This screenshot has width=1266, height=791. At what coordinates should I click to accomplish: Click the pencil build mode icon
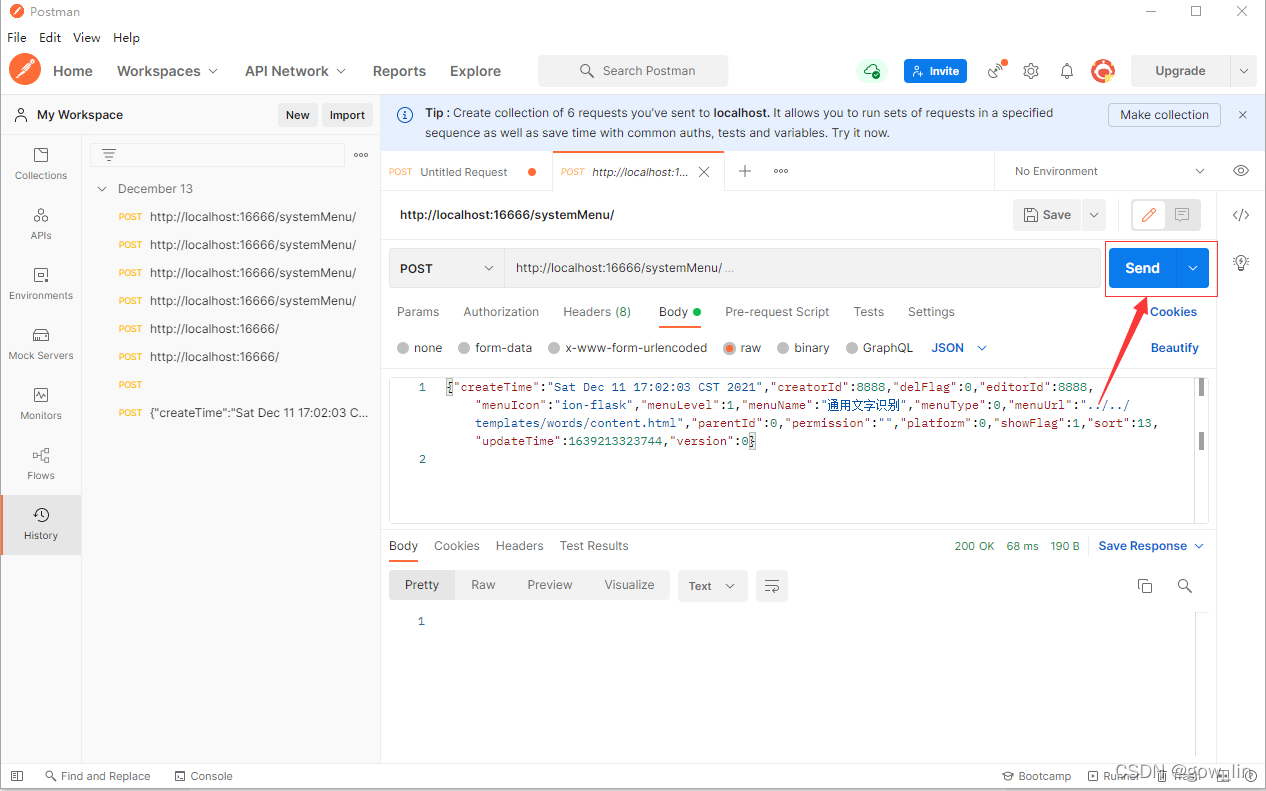[1149, 215]
